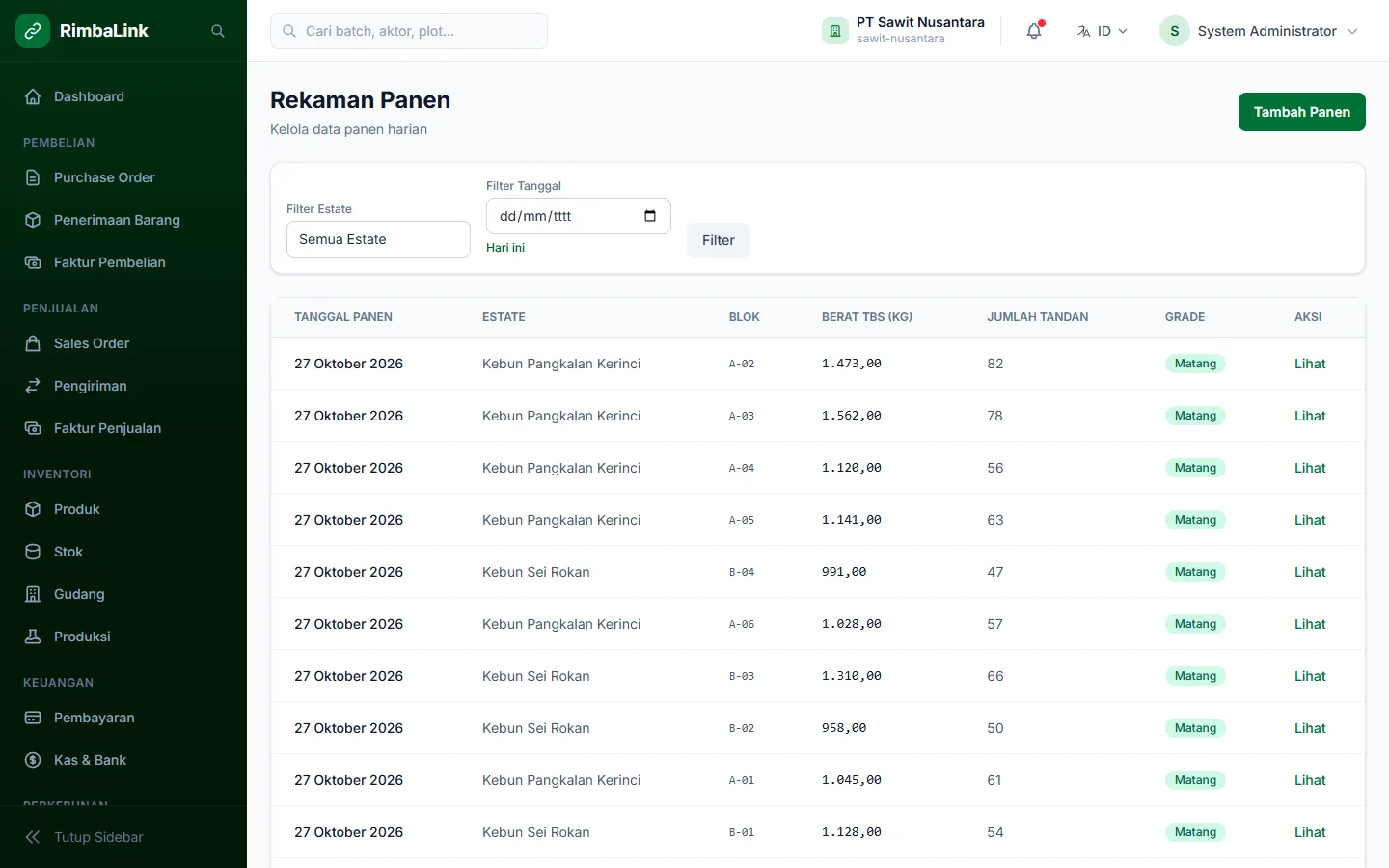Click Kebun Sei Rokan in B-02 row

(536, 728)
